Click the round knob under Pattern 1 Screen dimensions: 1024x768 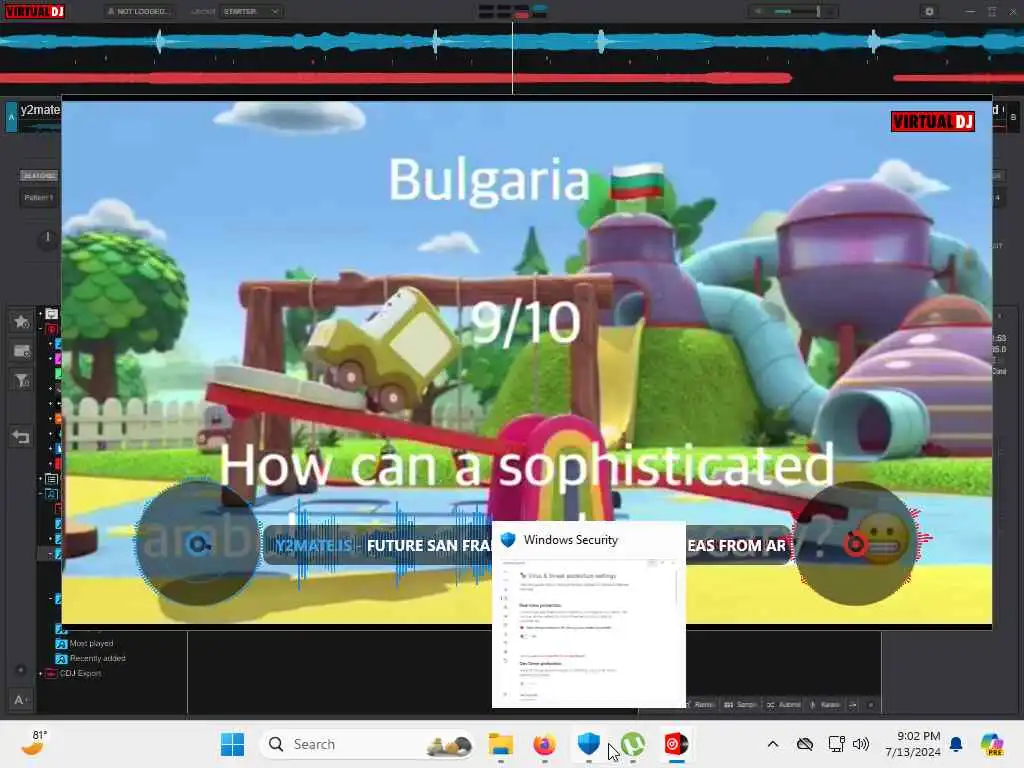pos(47,238)
